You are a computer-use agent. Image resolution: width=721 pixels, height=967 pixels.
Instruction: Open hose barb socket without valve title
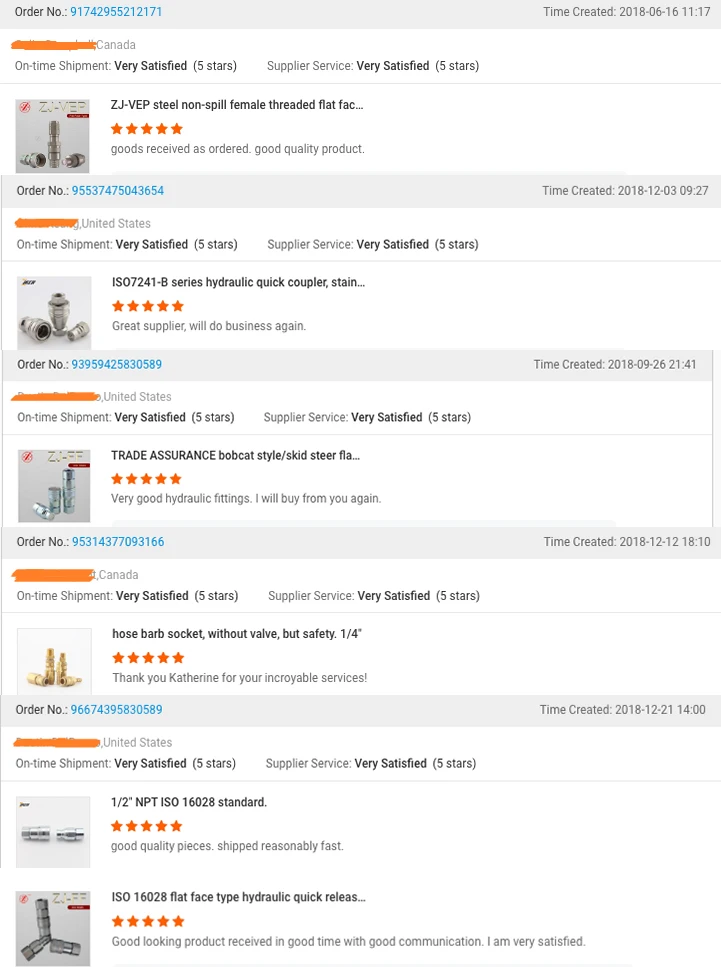pos(236,634)
